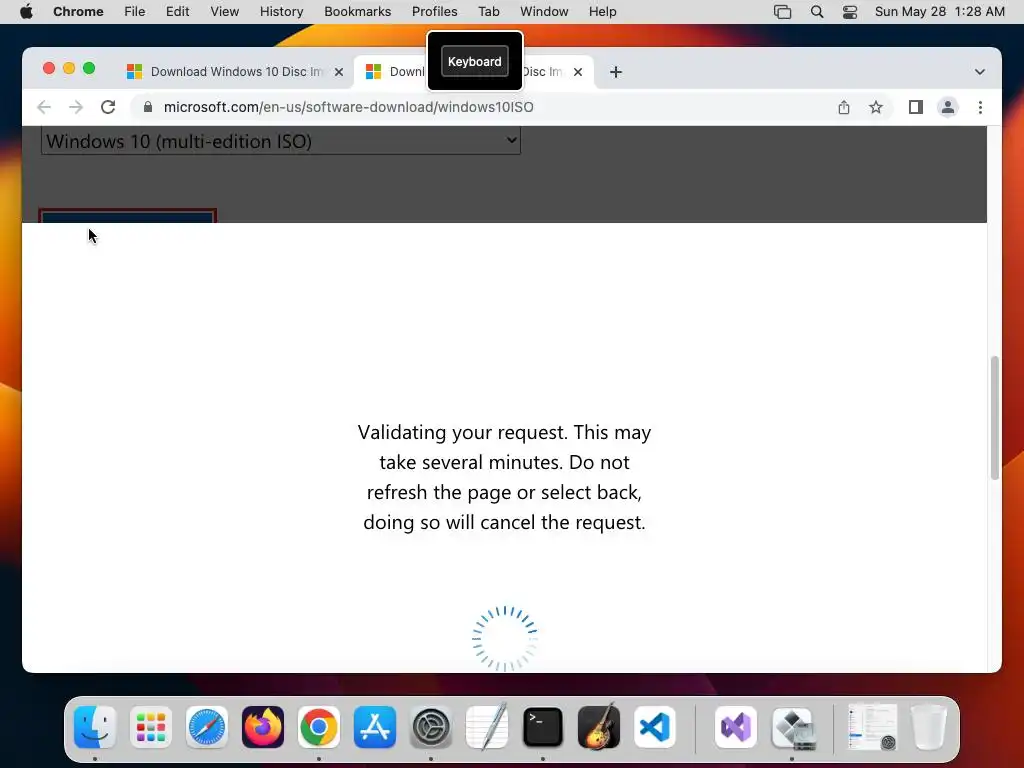Open Terminal from the Dock

[543, 727]
